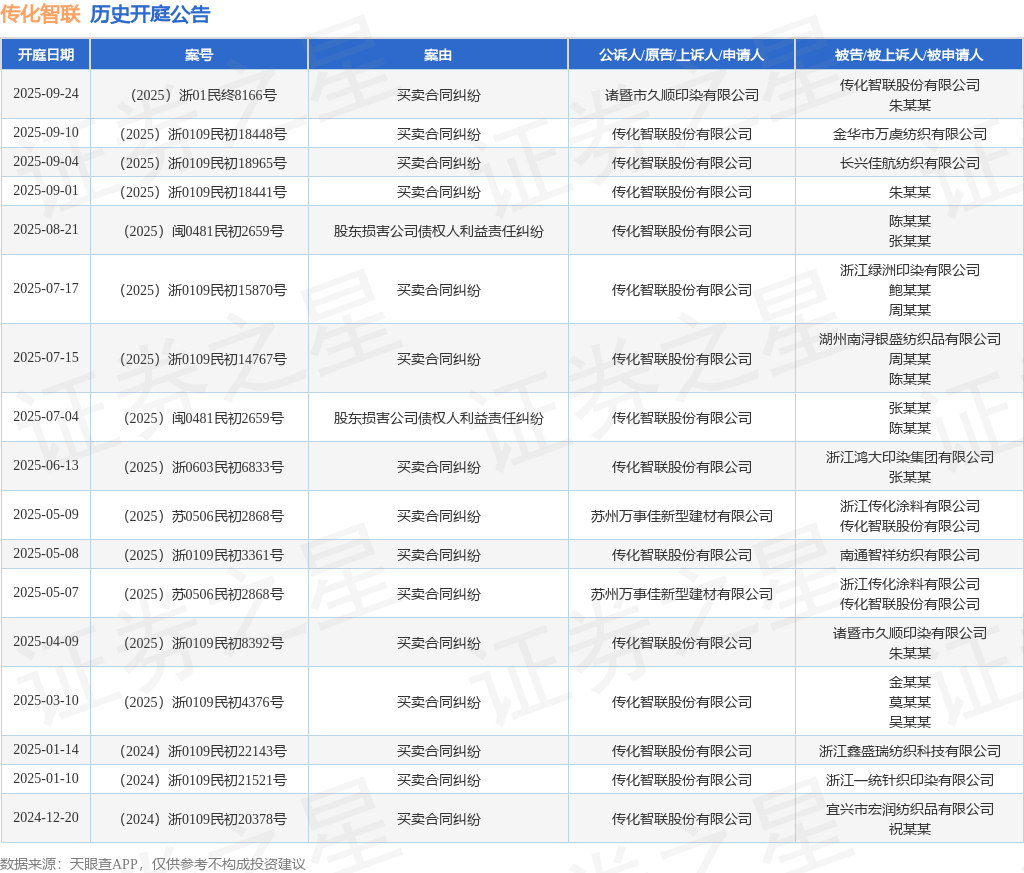Click defendant 祝某某

click(x=910, y=829)
